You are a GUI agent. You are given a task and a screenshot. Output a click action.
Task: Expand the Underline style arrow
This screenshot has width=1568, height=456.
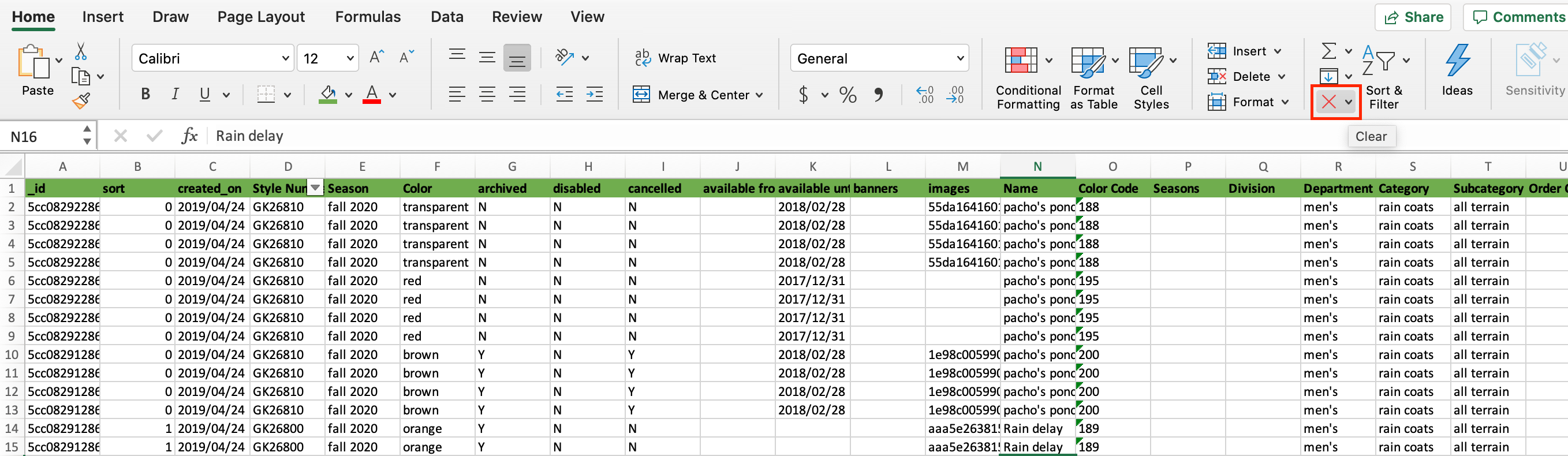226,95
